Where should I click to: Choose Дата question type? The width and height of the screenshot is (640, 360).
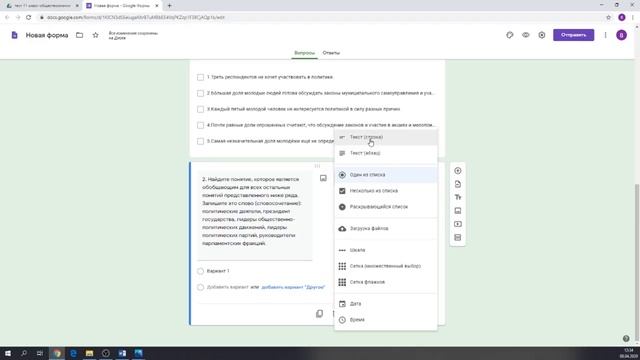click(x=386, y=304)
